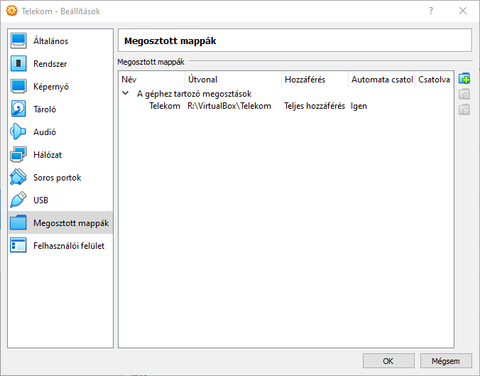Switch to Képernyő settings
Viewport: 480px width, 376px height.
60,86
